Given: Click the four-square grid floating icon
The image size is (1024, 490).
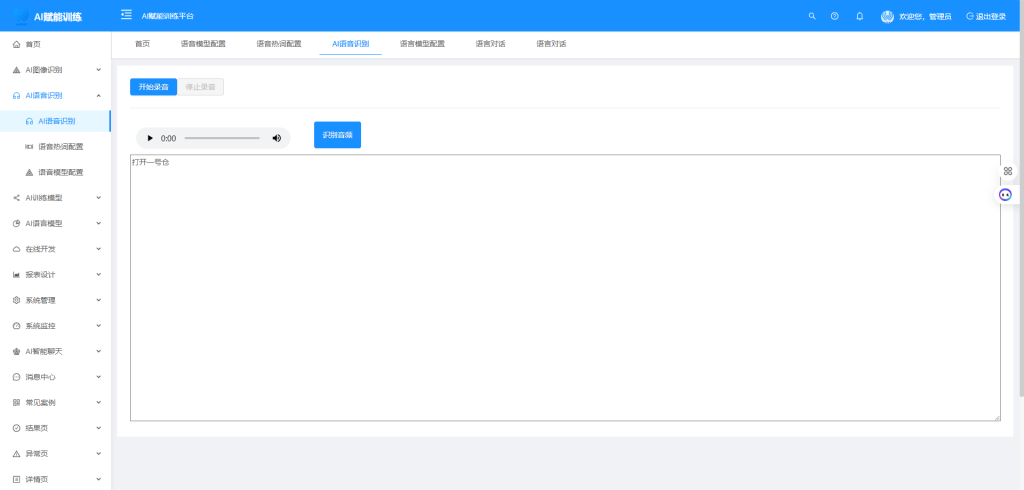Looking at the screenshot, I should (x=1008, y=171).
